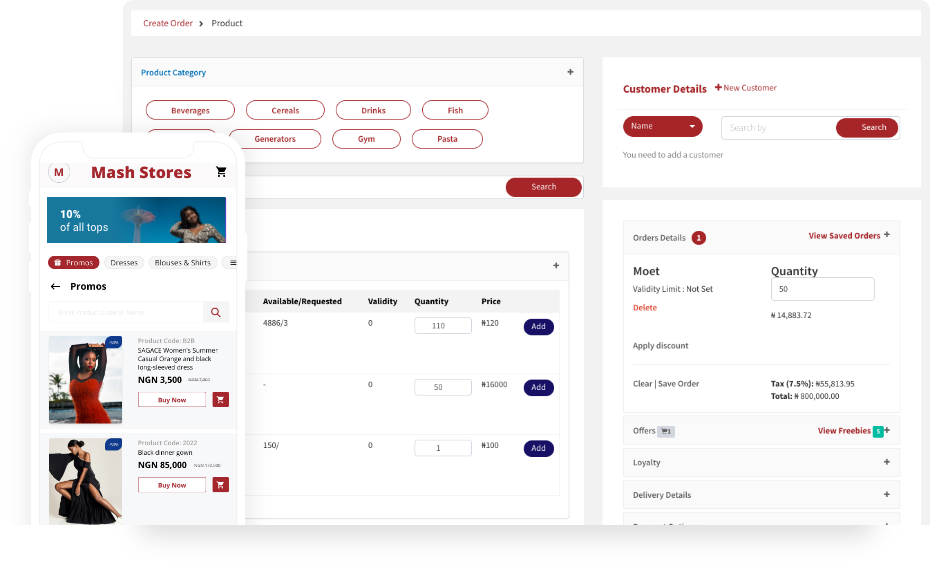Image resolution: width=930 pixels, height=576 pixels.
Task: Add the ₦100 product to the order
Action: pos(539,448)
